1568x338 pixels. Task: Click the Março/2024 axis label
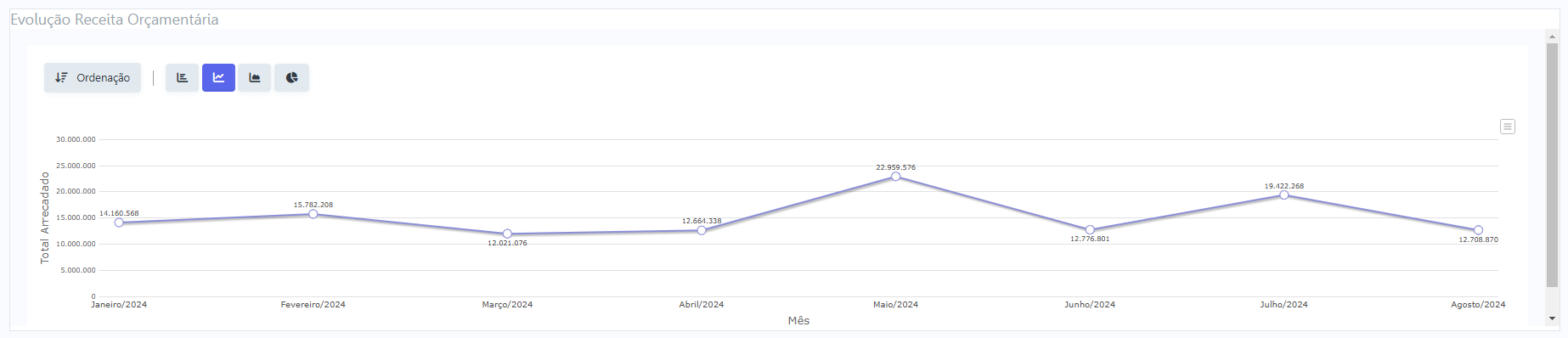click(507, 304)
